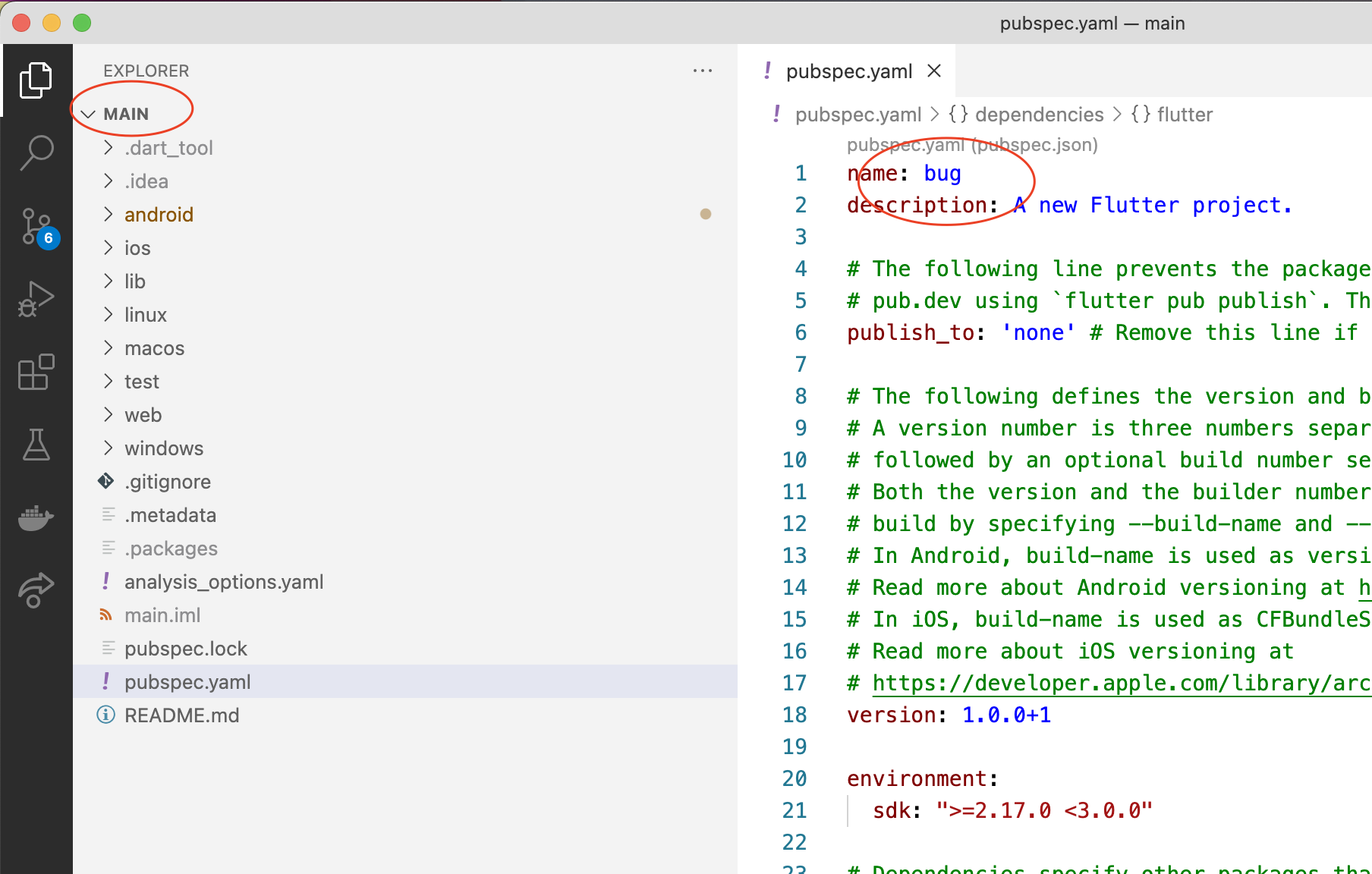The image size is (1372, 874).
Task: Open Explorer more actions ellipsis
Action: pos(703,71)
